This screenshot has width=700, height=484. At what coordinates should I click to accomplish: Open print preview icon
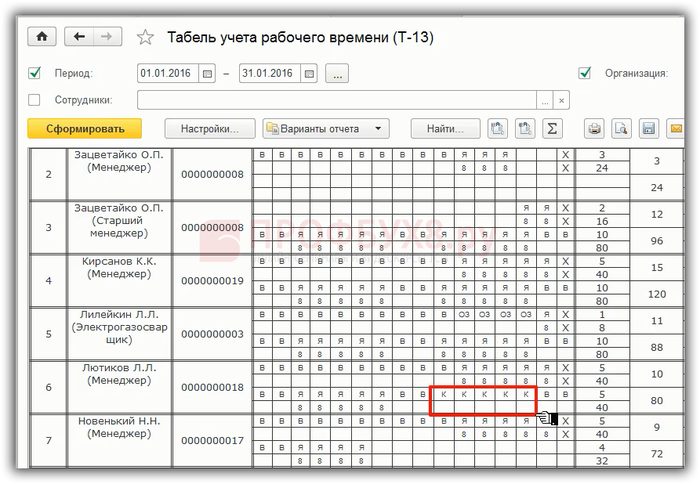[621, 129]
